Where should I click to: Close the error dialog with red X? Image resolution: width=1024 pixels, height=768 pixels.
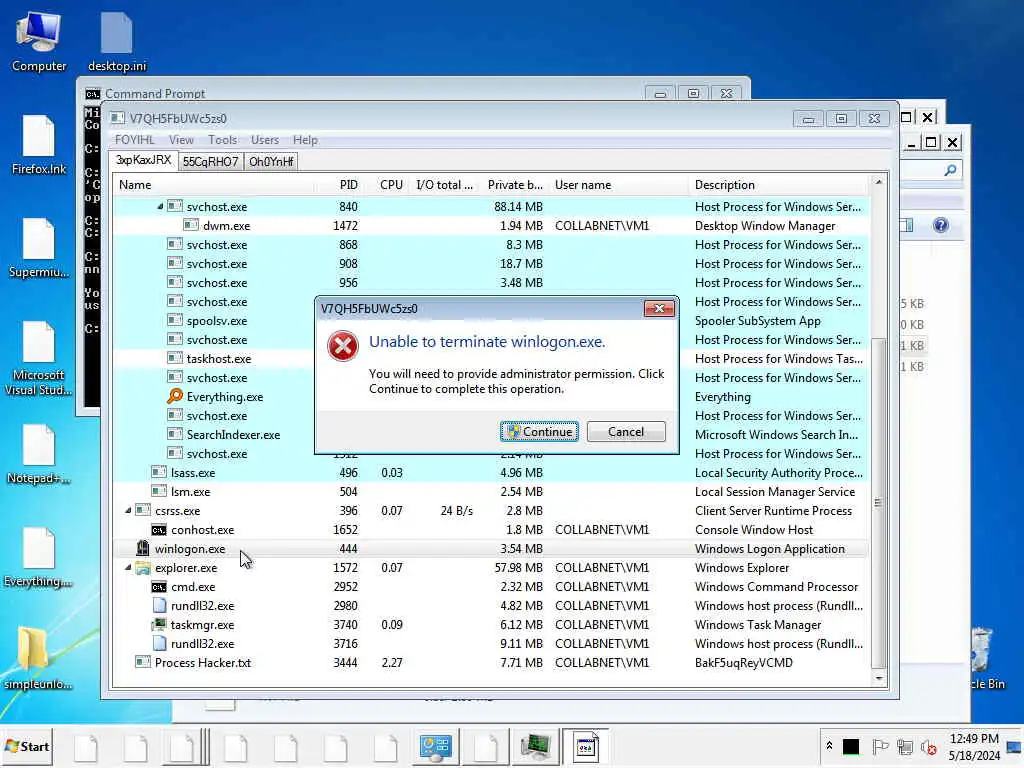pyautogui.click(x=659, y=308)
